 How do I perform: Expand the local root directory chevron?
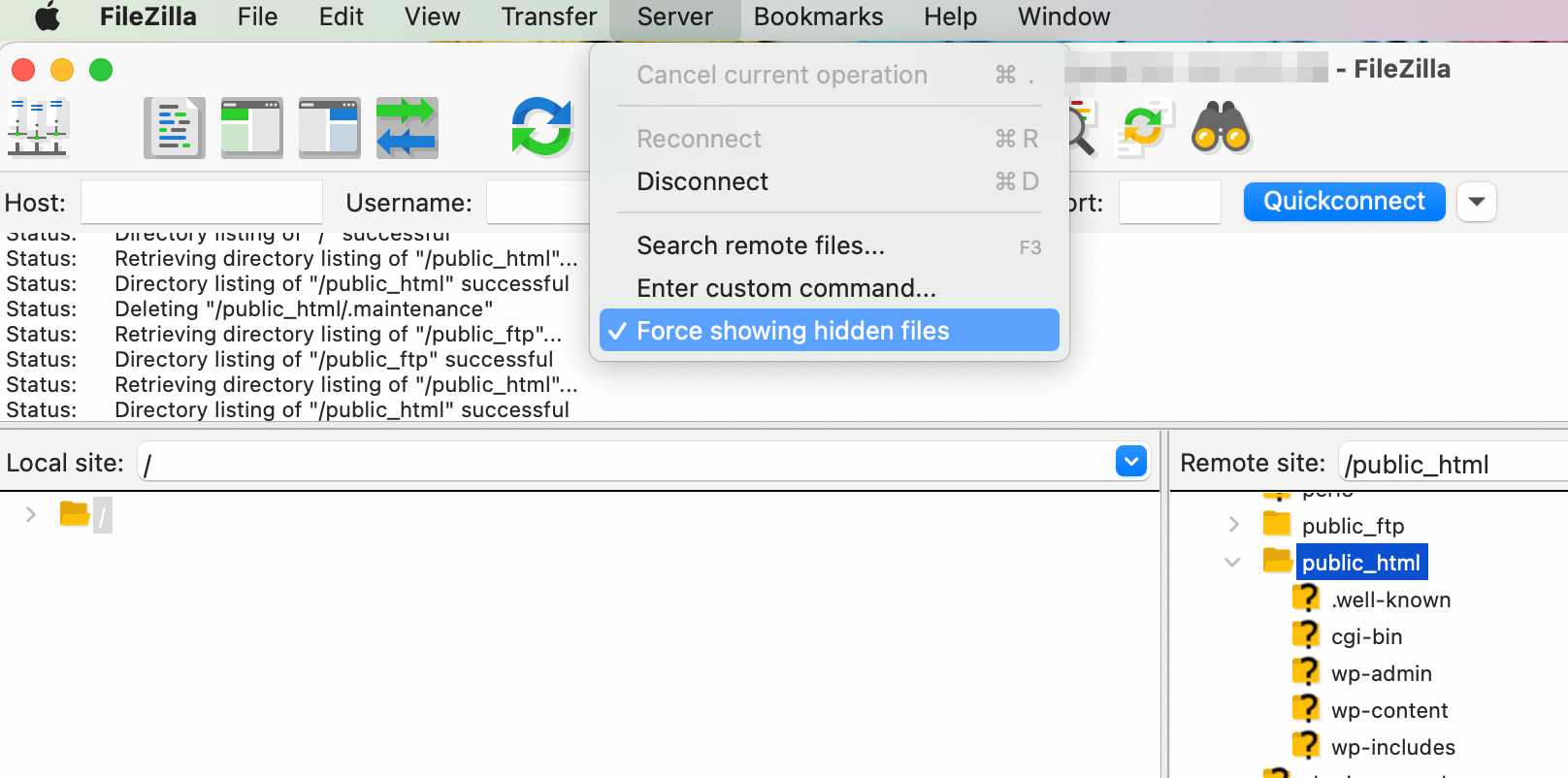[x=31, y=514]
